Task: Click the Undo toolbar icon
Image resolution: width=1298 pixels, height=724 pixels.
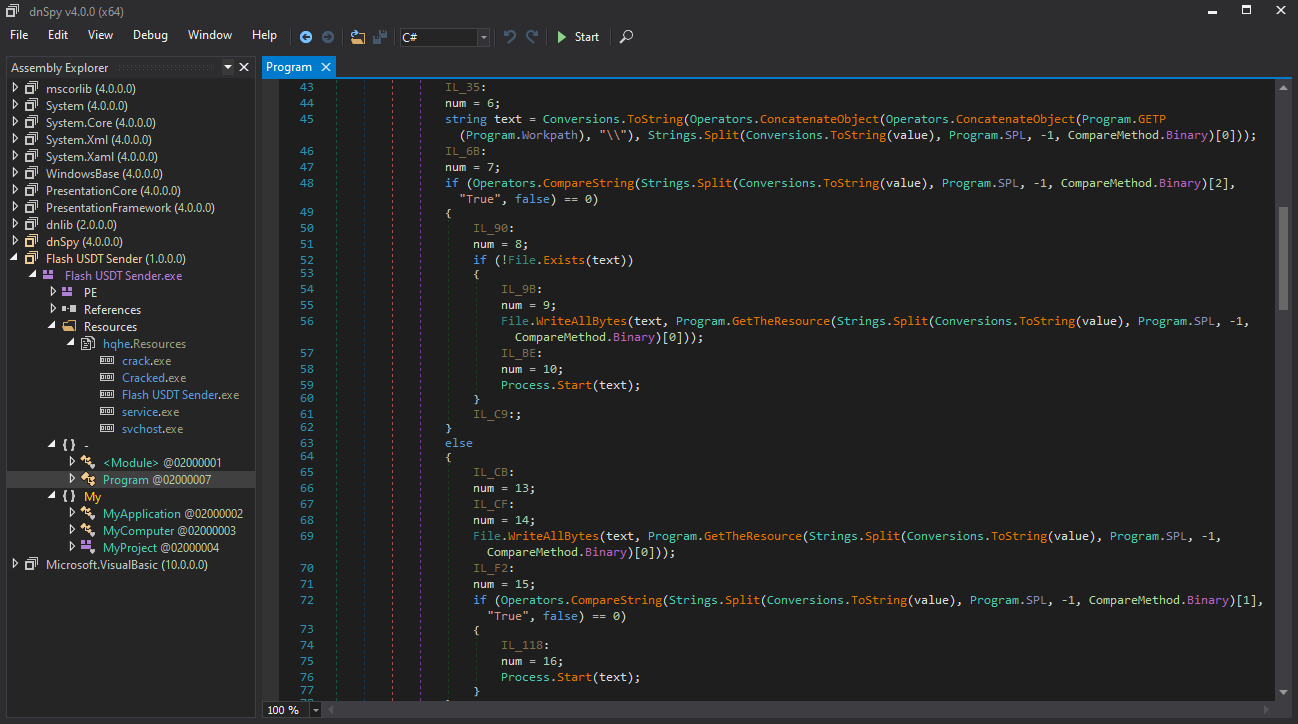Action: pos(509,36)
